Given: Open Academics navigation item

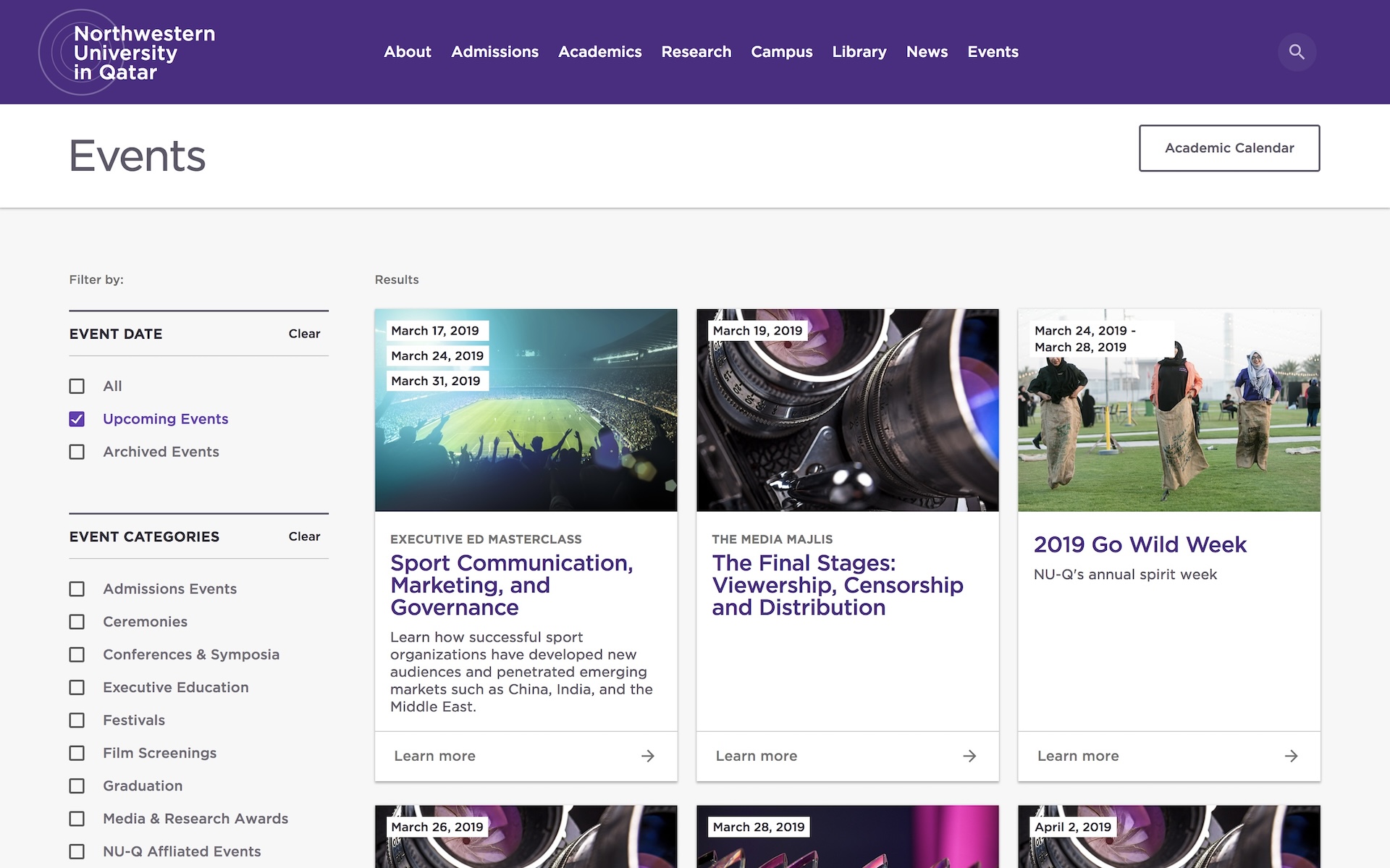Looking at the screenshot, I should [599, 52].
